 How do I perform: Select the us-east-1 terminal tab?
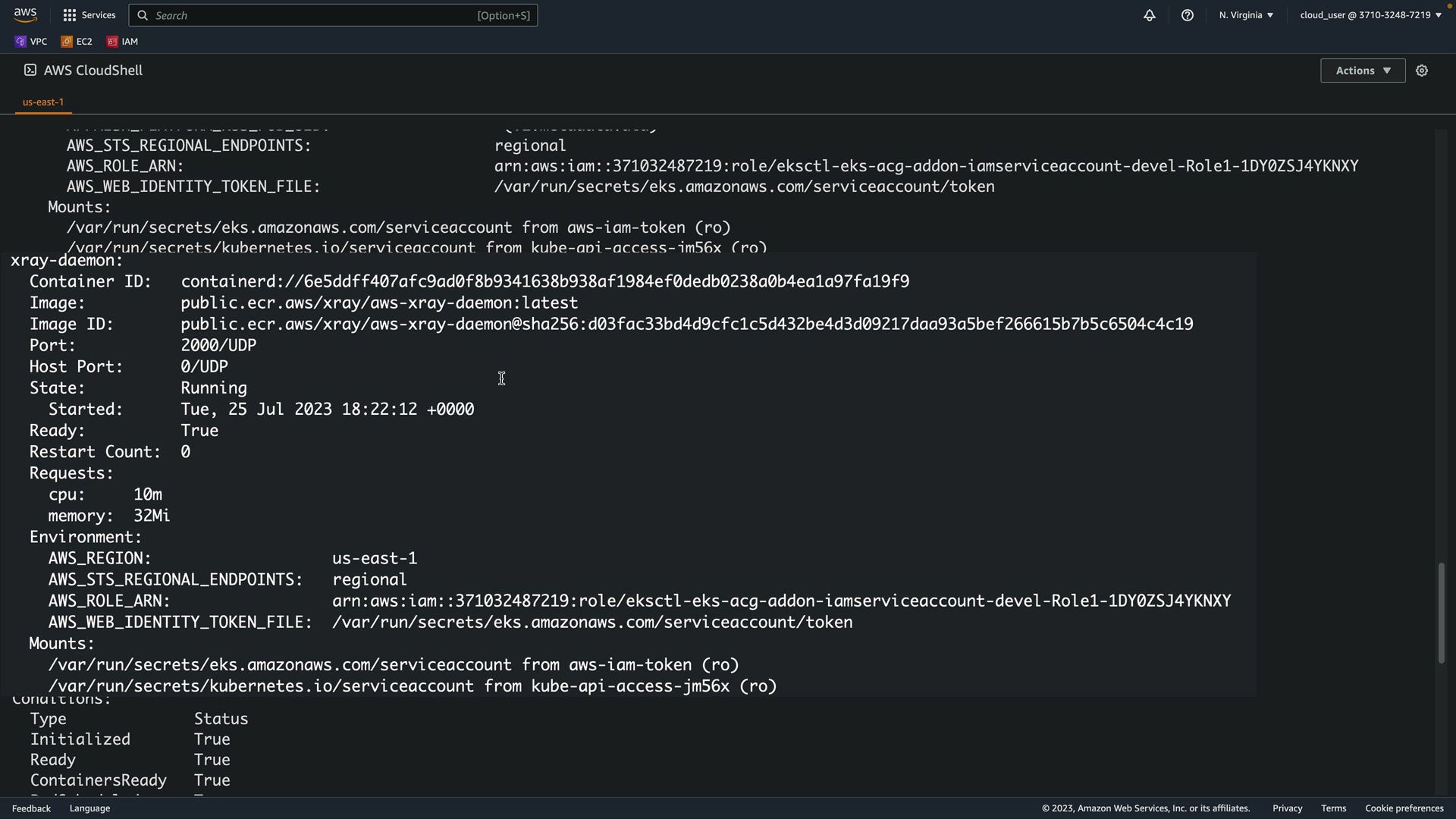click(43, 102)
